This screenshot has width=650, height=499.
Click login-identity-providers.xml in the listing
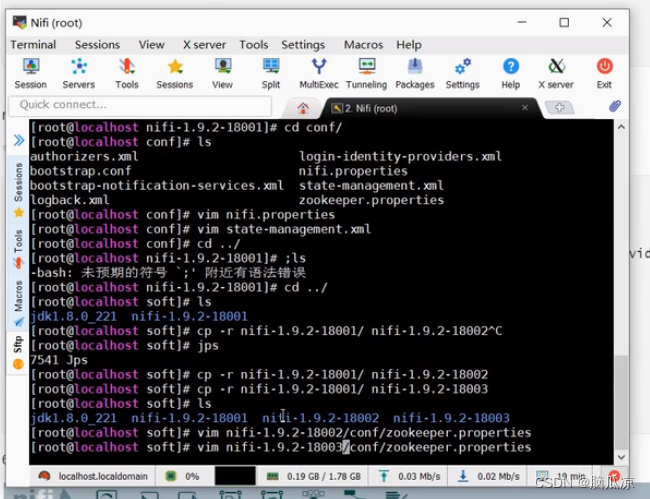(x=400, y=157)
